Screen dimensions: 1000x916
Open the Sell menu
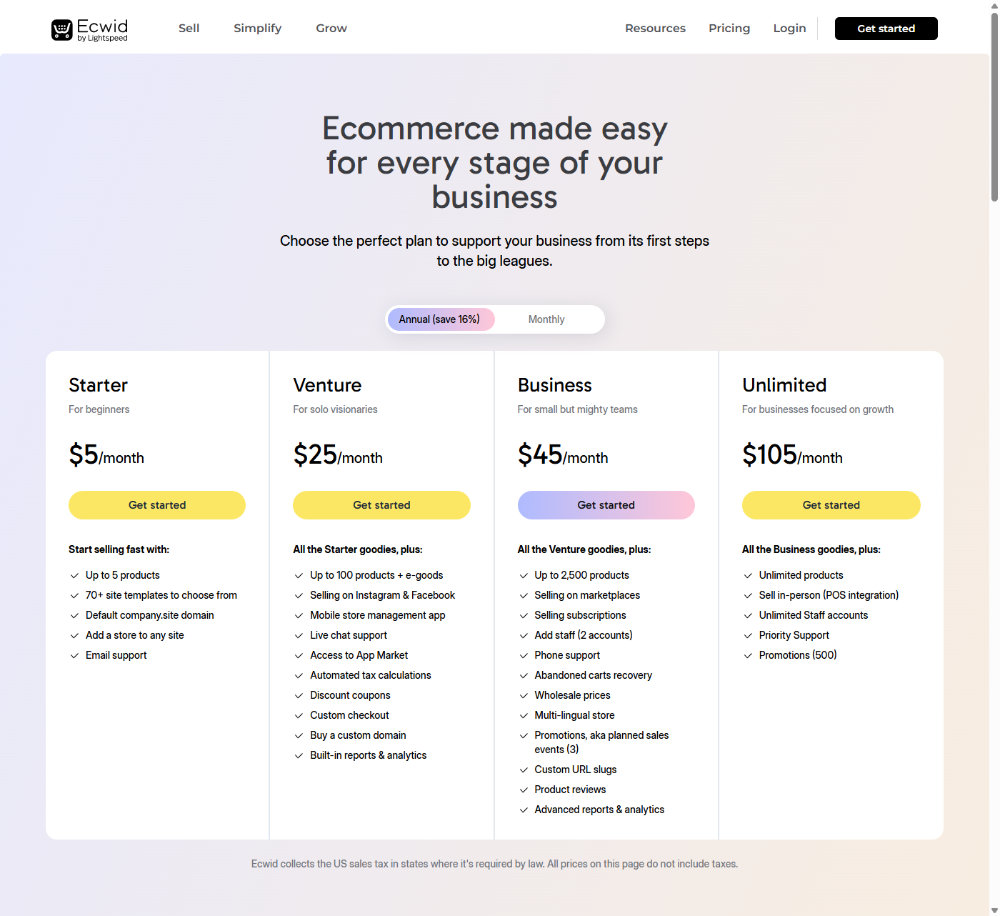click(x=189, y=28)
